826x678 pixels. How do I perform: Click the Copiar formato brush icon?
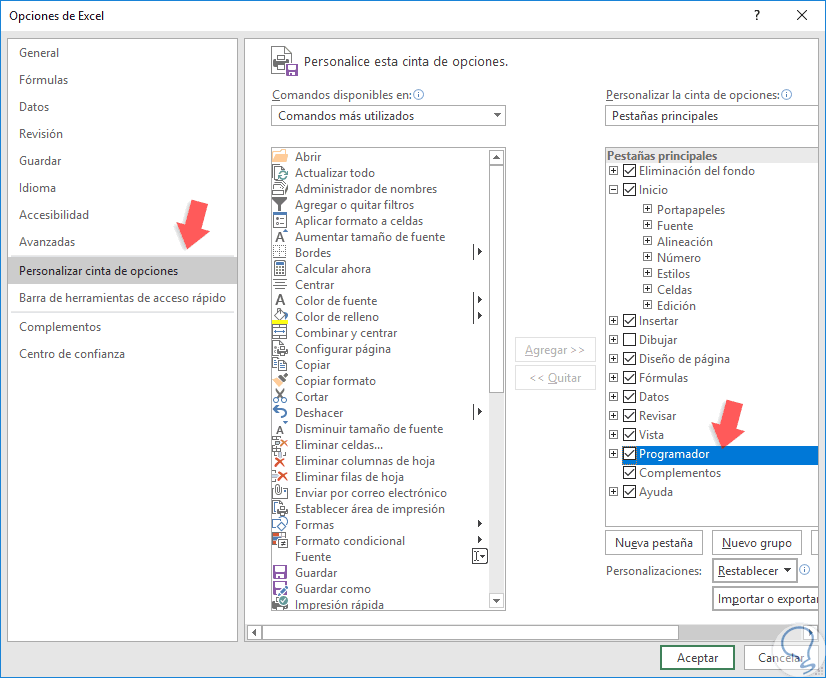click(x=280, y=380)
